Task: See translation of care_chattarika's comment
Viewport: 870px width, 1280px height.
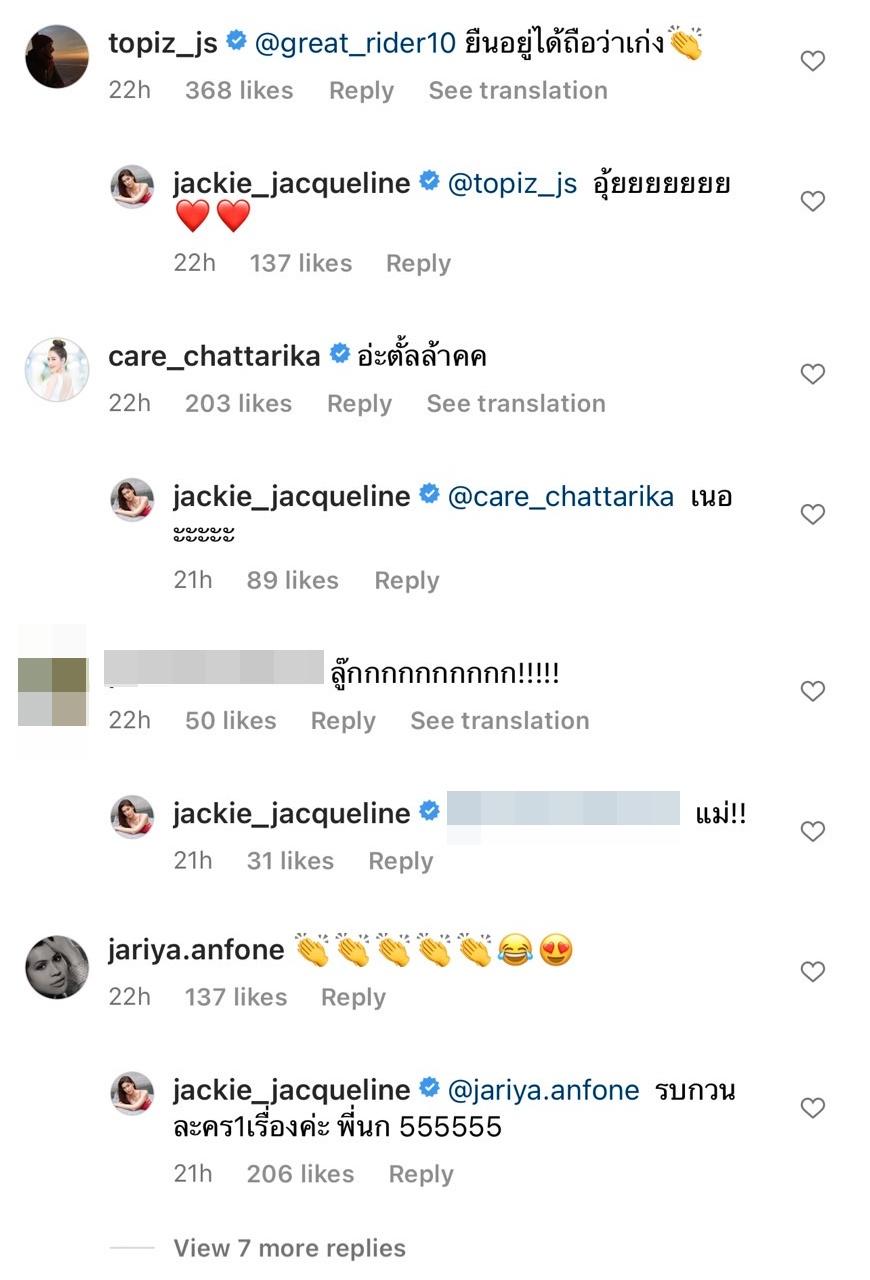Action: (x=516, y=404)
